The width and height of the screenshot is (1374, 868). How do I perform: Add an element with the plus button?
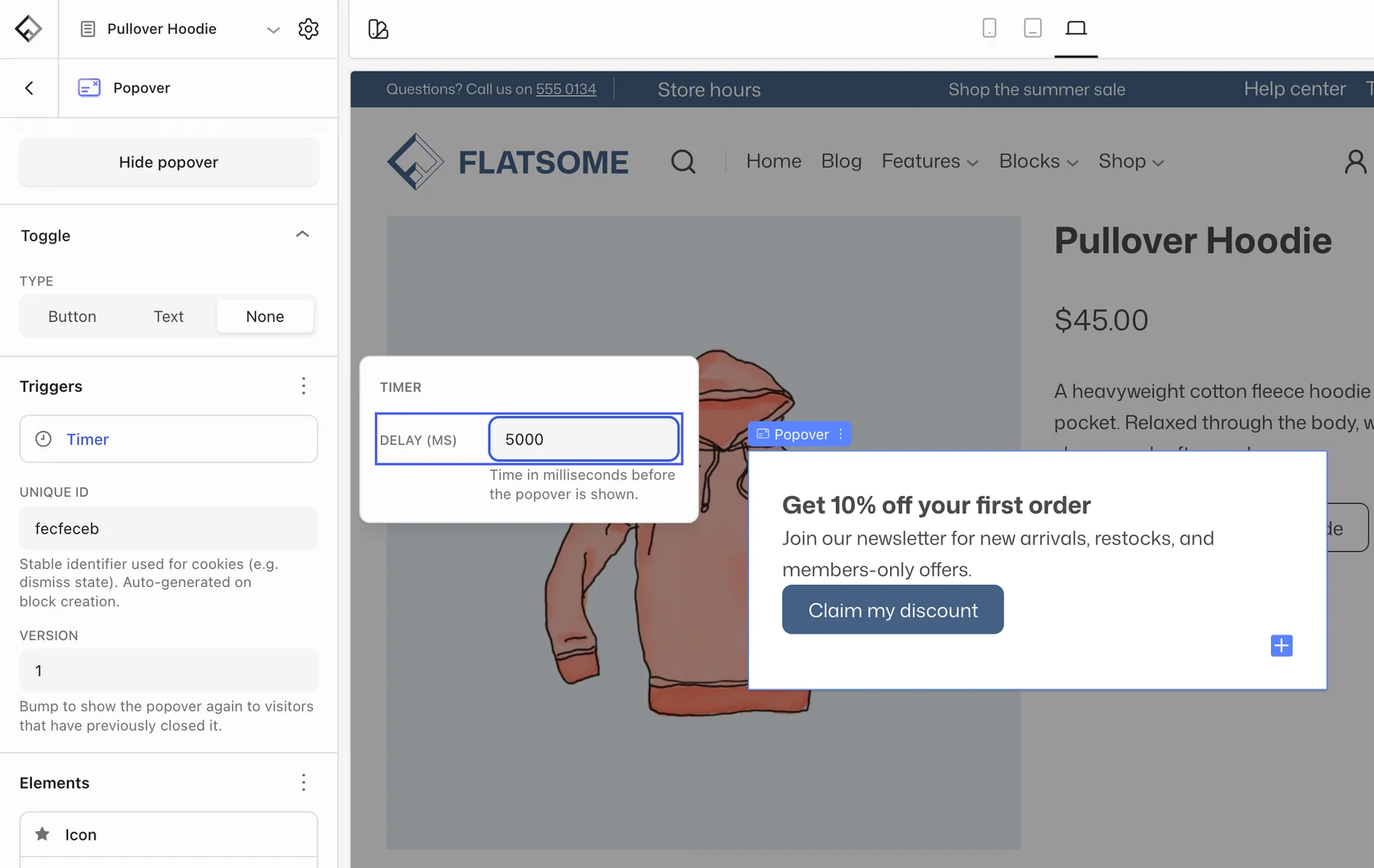tap(1282, 646)
